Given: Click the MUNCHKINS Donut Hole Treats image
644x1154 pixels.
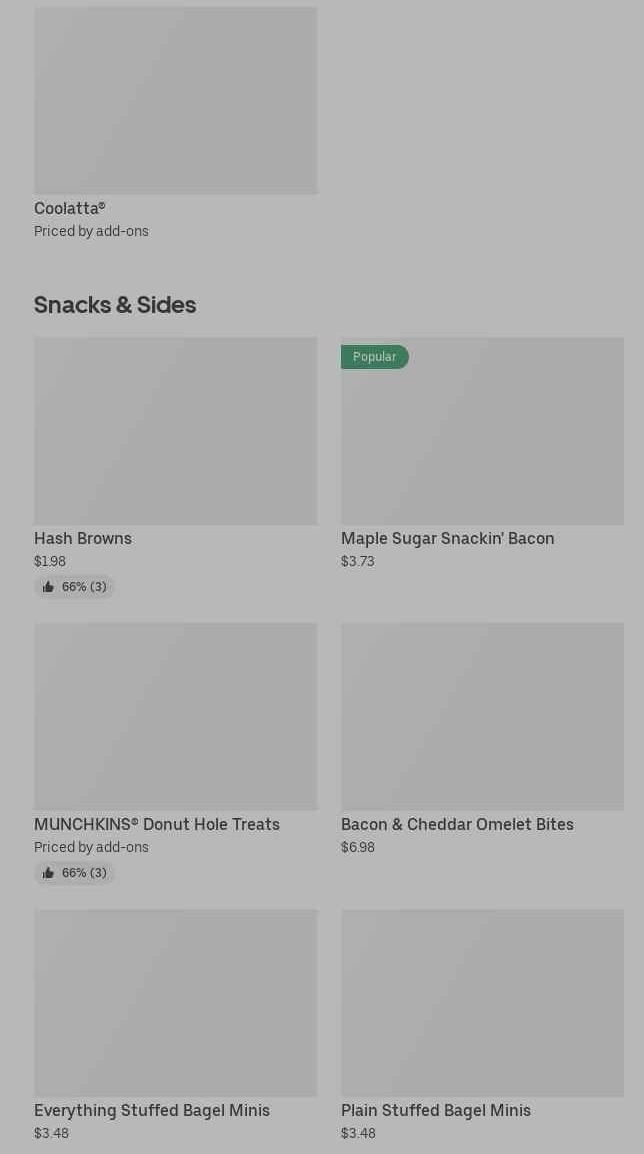Looking at the screenshot, I should click(x=175, y=716).
